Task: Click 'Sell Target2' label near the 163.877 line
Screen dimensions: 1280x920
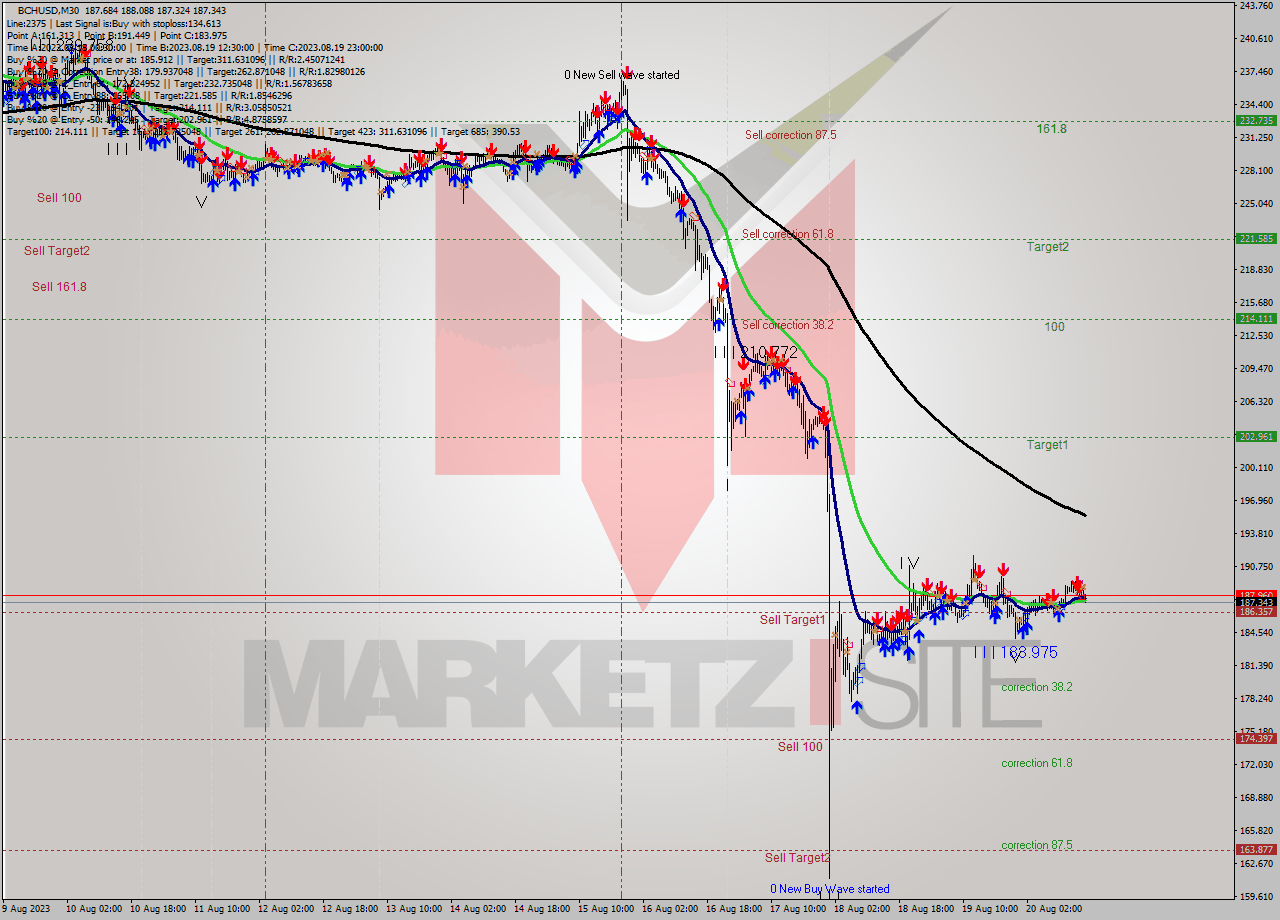Action: tap(797, 858)
